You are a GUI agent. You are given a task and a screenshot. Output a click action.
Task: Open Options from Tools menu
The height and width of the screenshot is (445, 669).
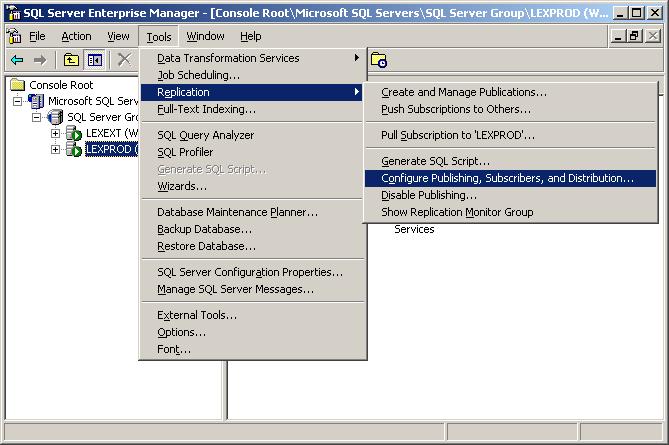pyautogui.click(x=252, y=332)
